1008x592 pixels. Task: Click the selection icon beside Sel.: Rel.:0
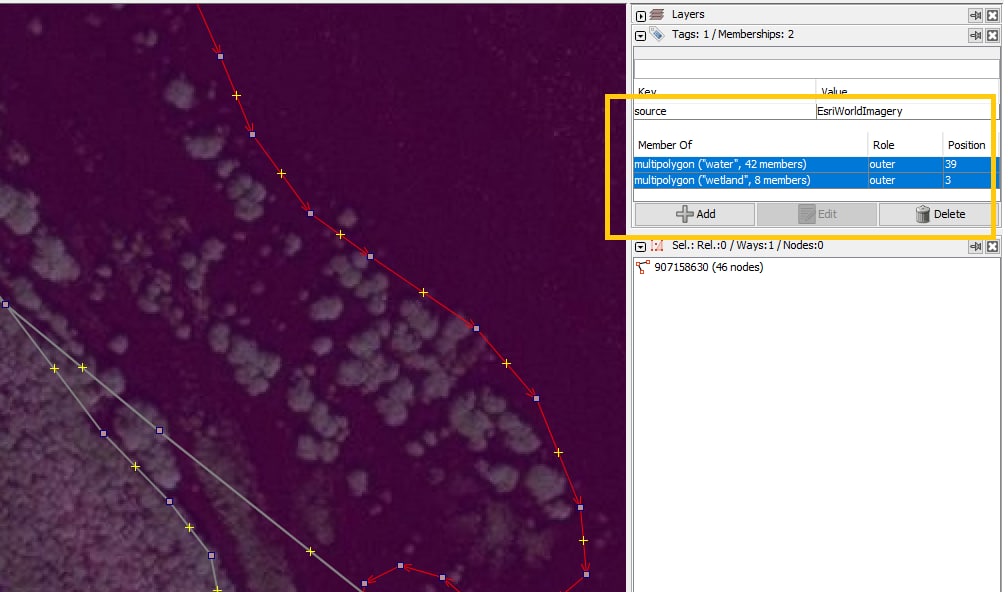[x=657, y=246]
